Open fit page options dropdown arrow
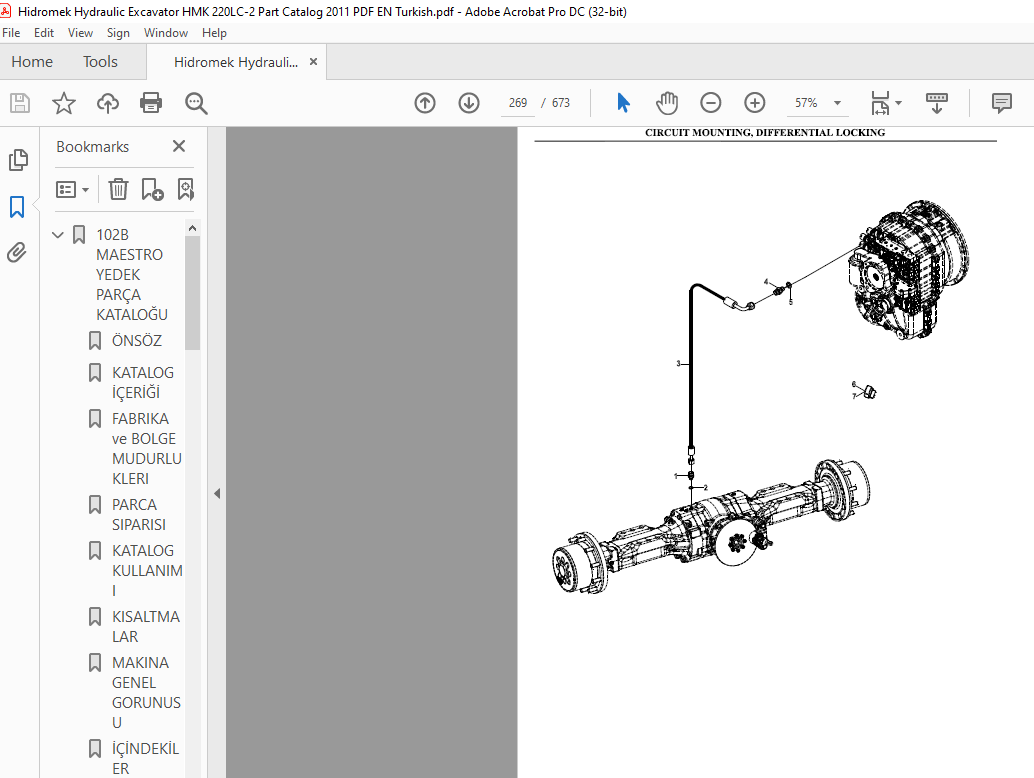This screenshot has height=778, width=1034. click(898, 103)
